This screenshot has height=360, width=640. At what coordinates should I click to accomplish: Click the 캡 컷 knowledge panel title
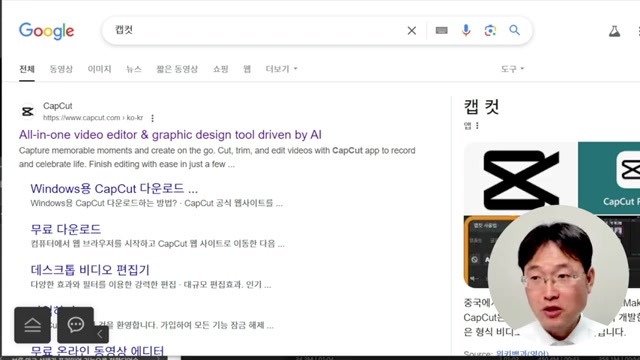[x=482, y=107]
